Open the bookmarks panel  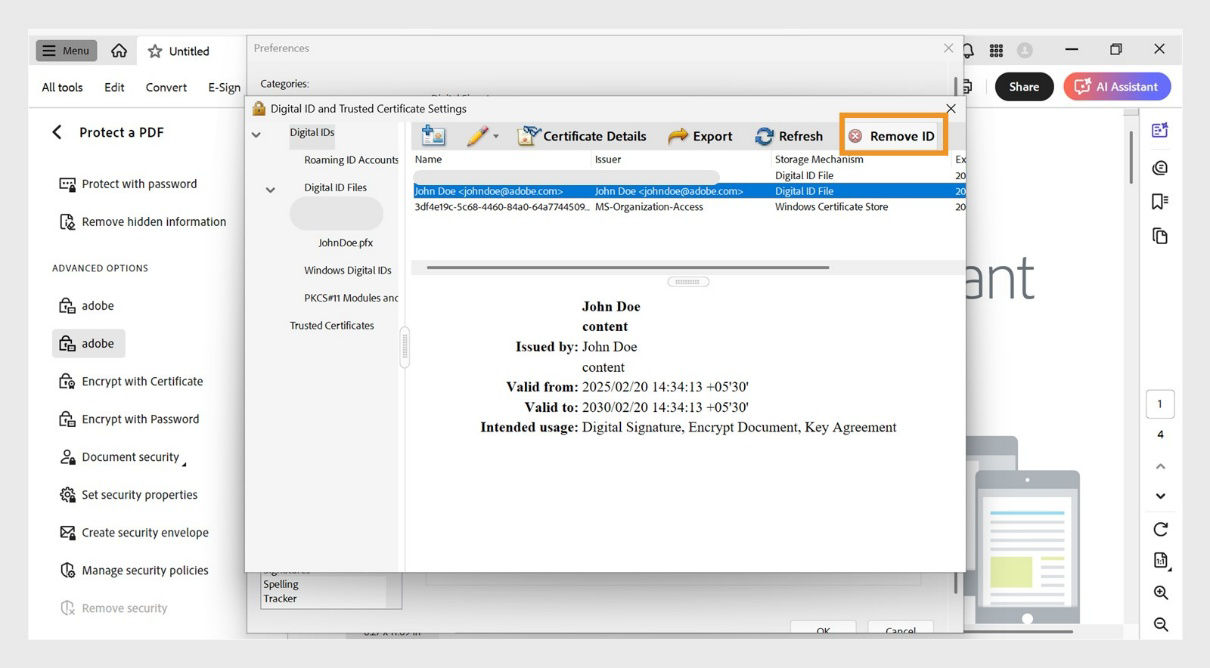1160,200
